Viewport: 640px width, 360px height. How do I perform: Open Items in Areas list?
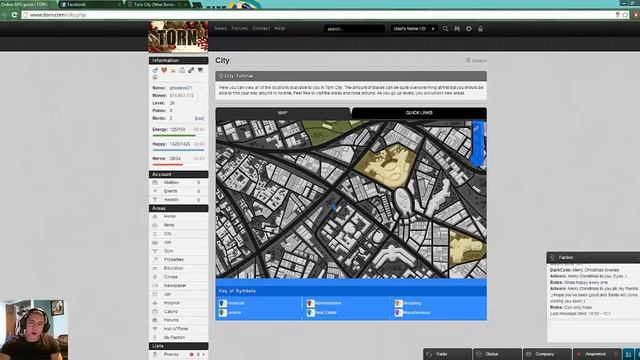178,225
